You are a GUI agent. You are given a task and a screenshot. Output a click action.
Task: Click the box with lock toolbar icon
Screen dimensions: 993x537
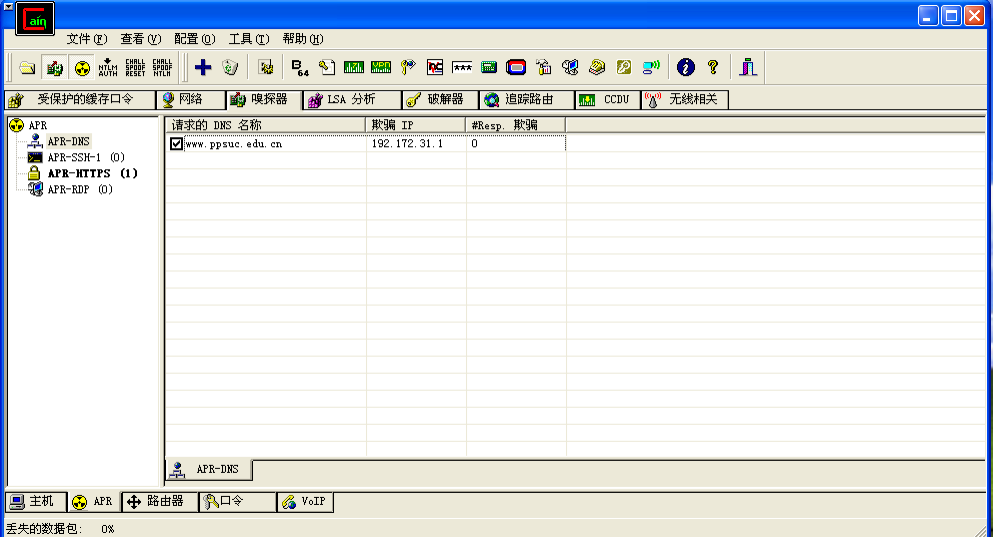click(x=543, y=67)
